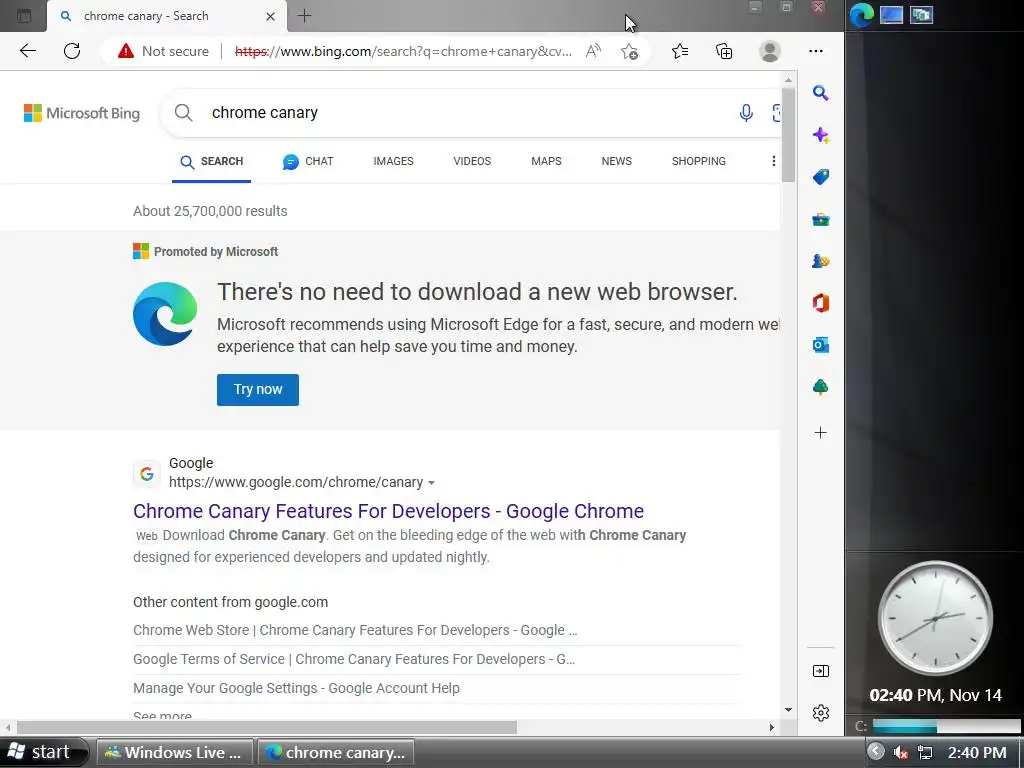Open the Windows start button
This screenshot has width=1024, height=768.
point(41,752)
